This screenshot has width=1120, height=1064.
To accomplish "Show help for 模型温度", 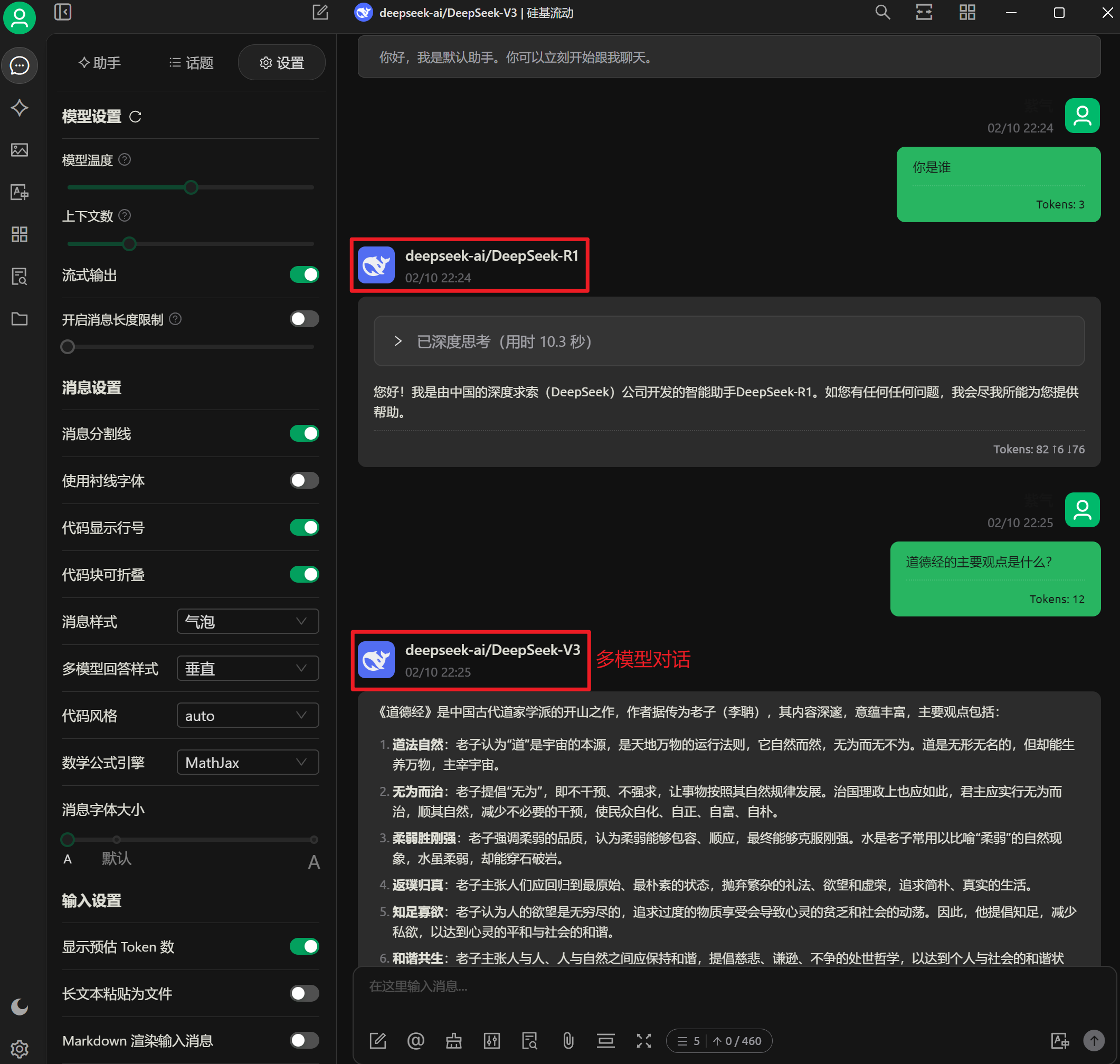I will (x=125, y=160).
